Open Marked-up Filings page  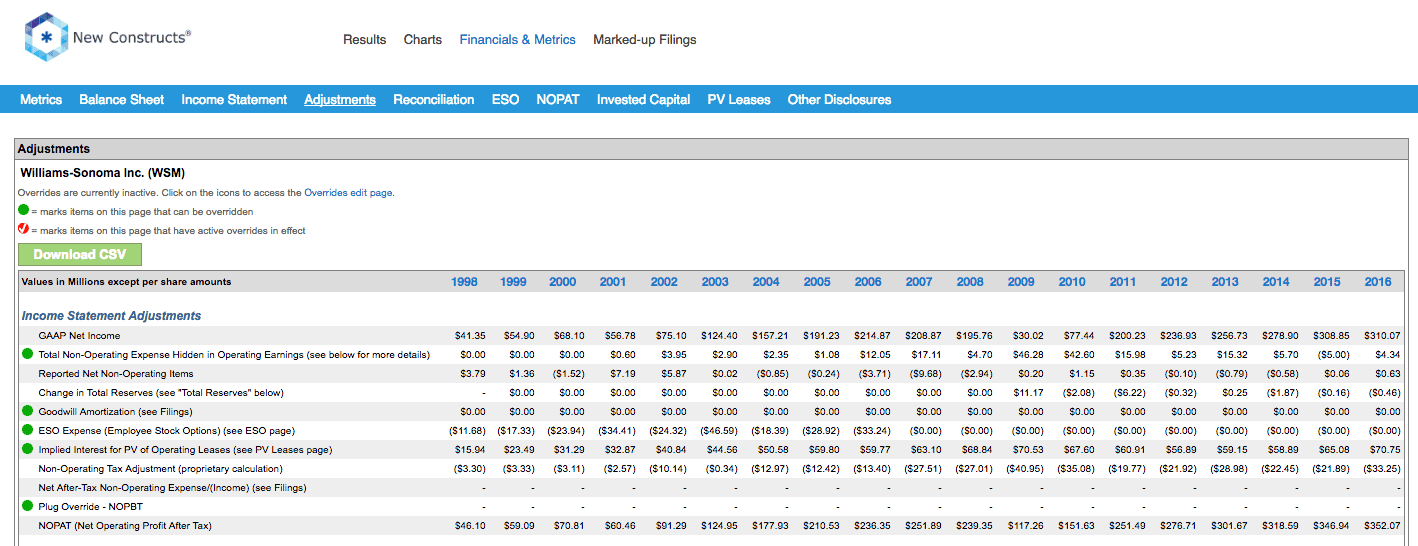pyautogui.click(x=645, y=40)
